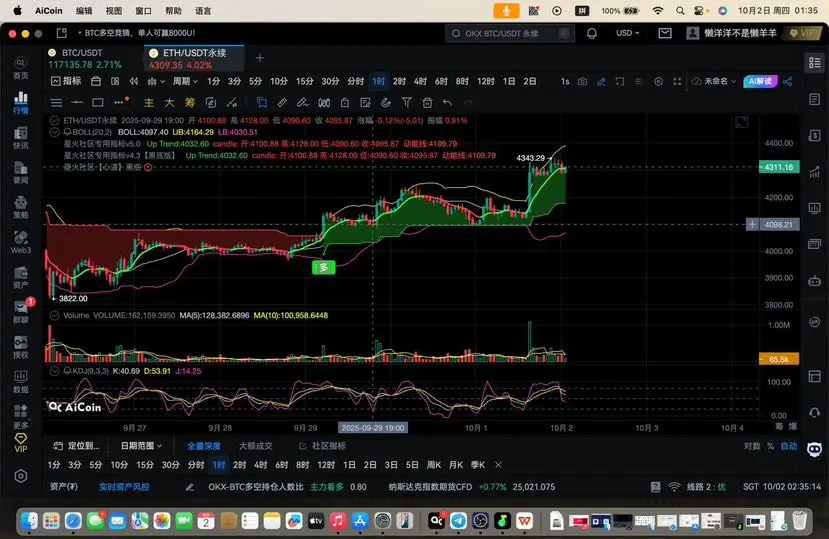Click the notification bell icon
This screenshot has height=539, width=829.
592,33
